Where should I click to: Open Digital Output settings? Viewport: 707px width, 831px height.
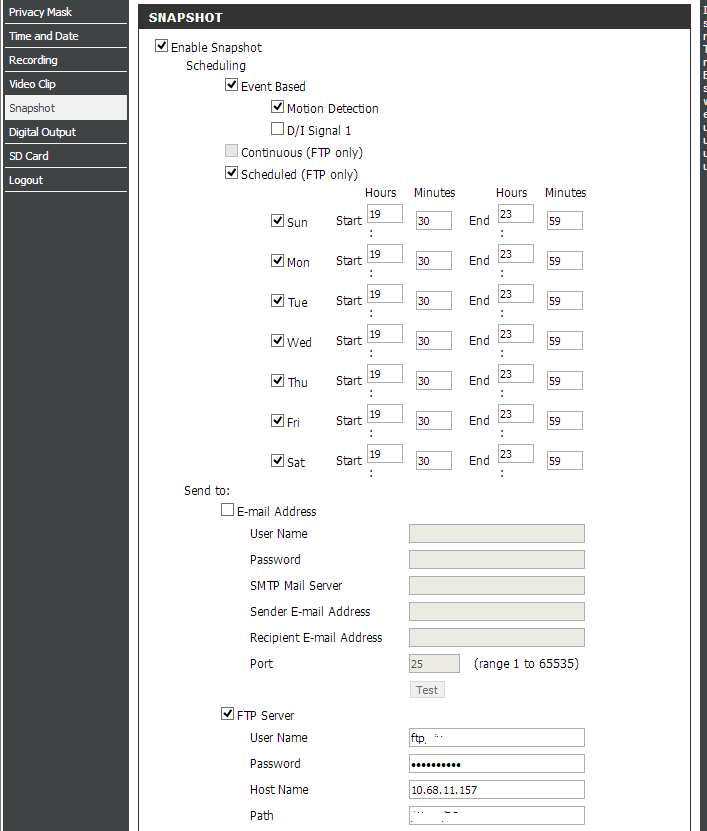[42, 132]
